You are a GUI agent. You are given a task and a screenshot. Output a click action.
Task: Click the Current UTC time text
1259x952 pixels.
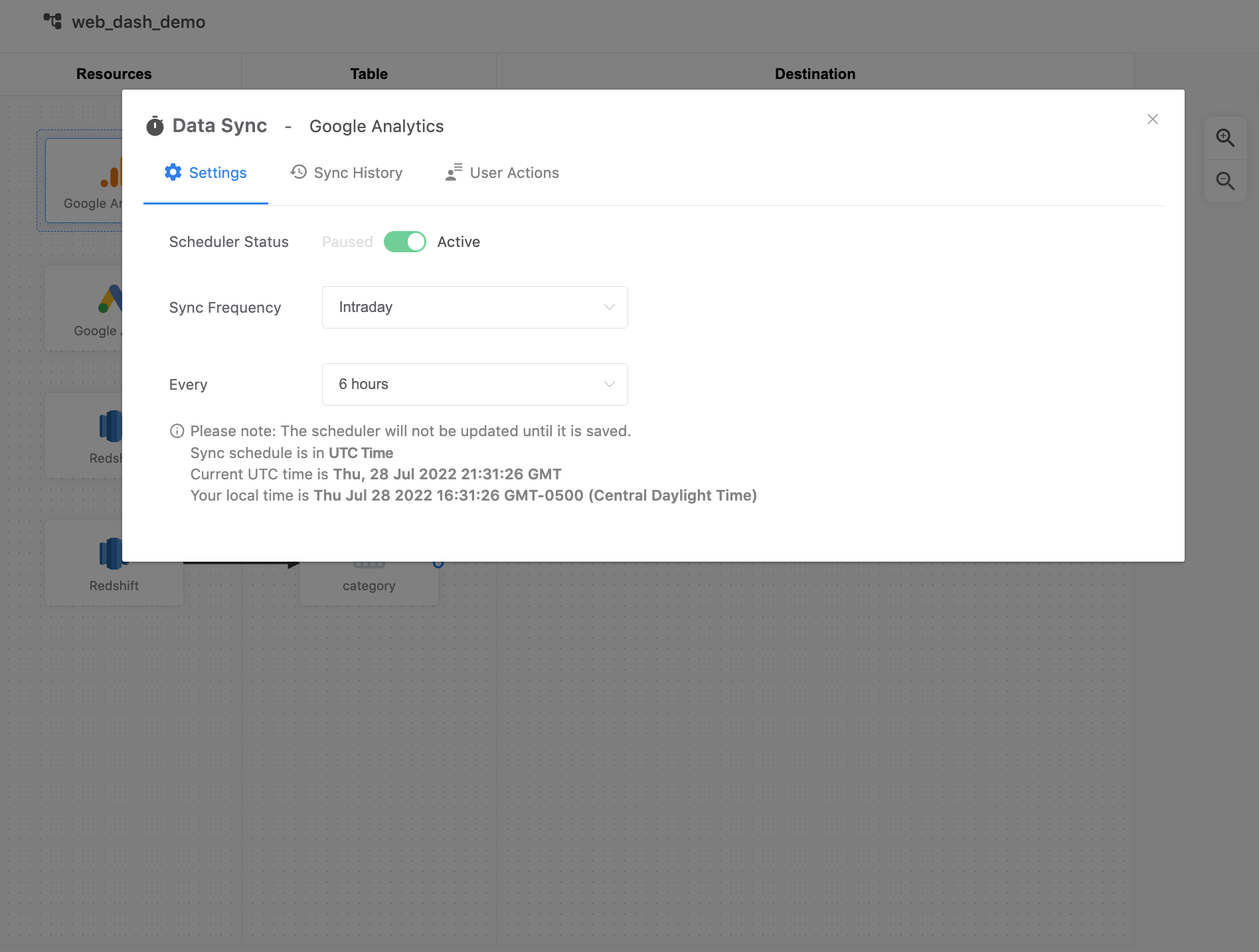[x=376, y=474]
